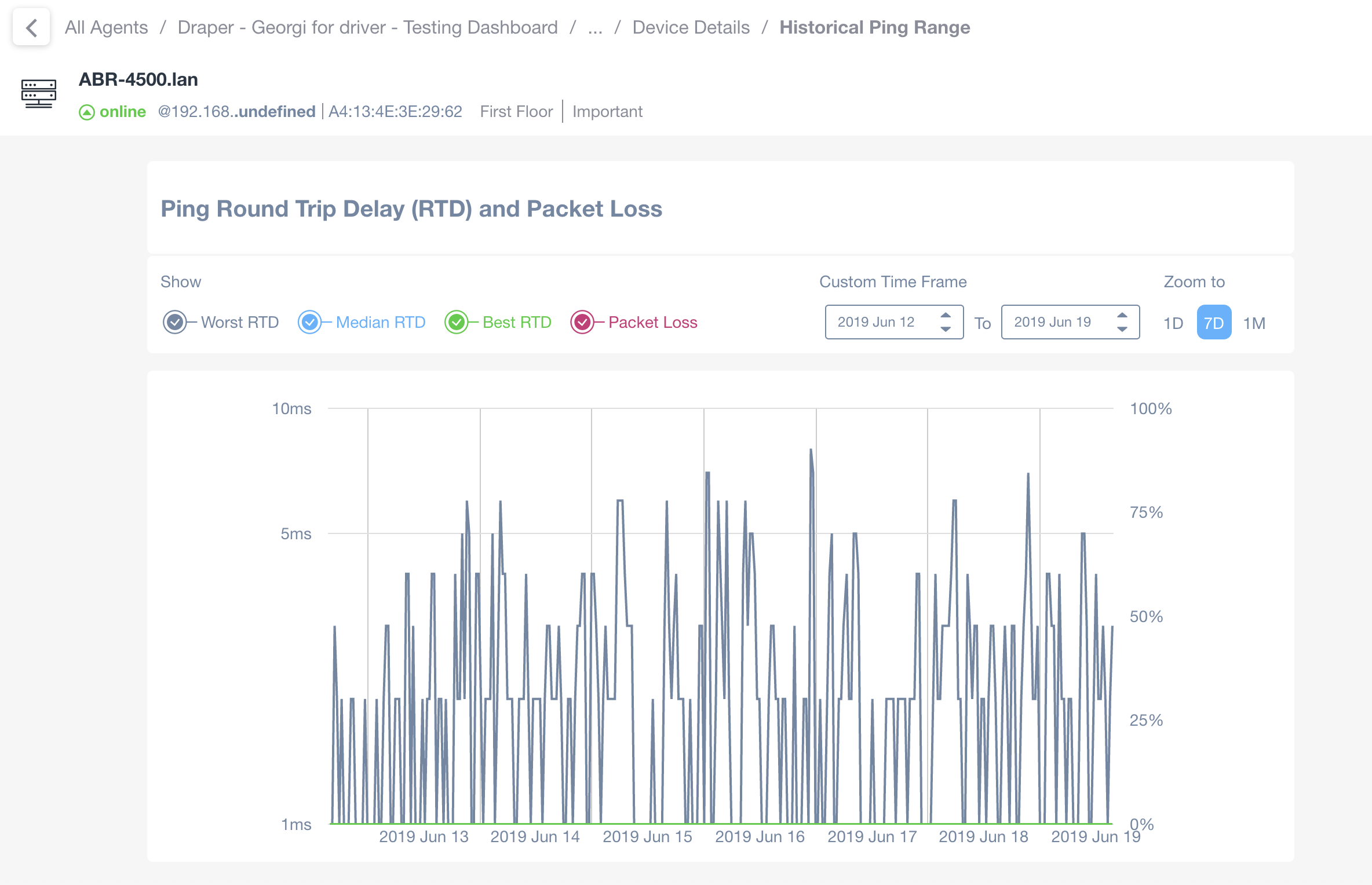The width and height of the screenshot is (1372, 885).
Task: Click the @192.168..undefined IP address
Action: [x=236, y=111]
